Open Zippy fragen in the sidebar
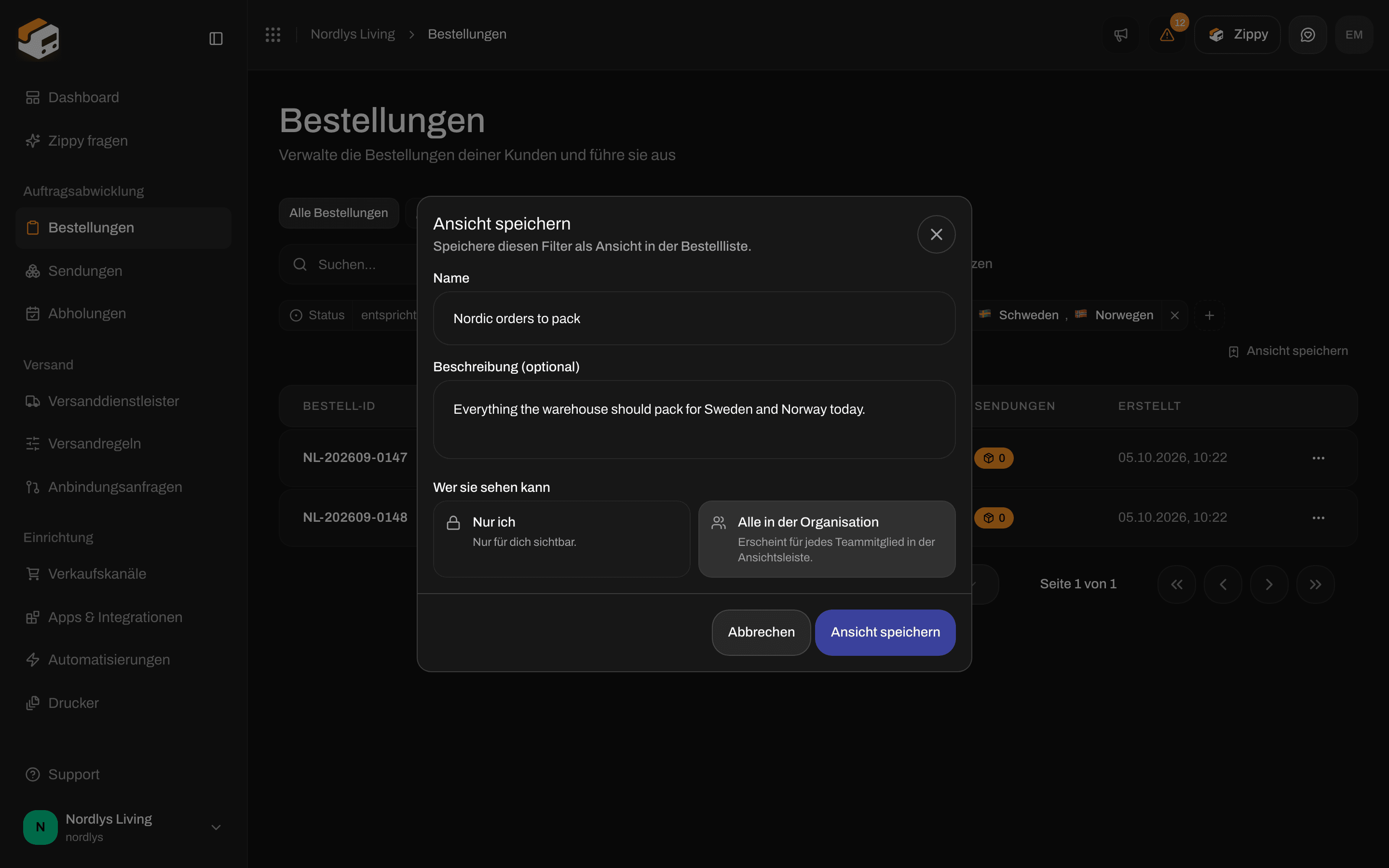Screen dimensions: 1389x868 click(x=123, y=141)
